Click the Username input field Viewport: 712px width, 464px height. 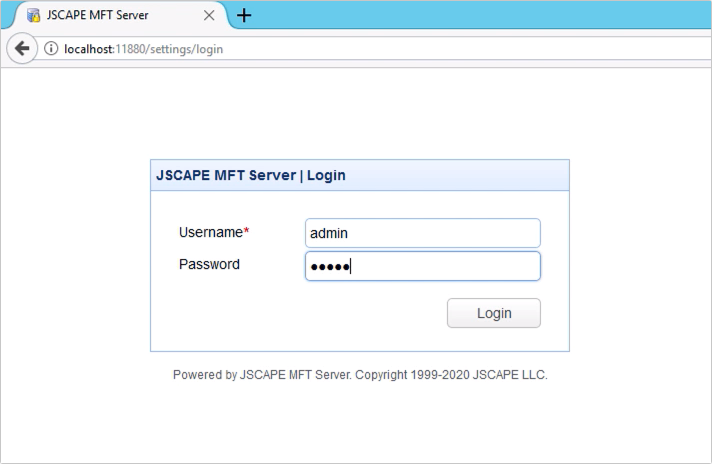pyautogui.click(x=422, y=233)
